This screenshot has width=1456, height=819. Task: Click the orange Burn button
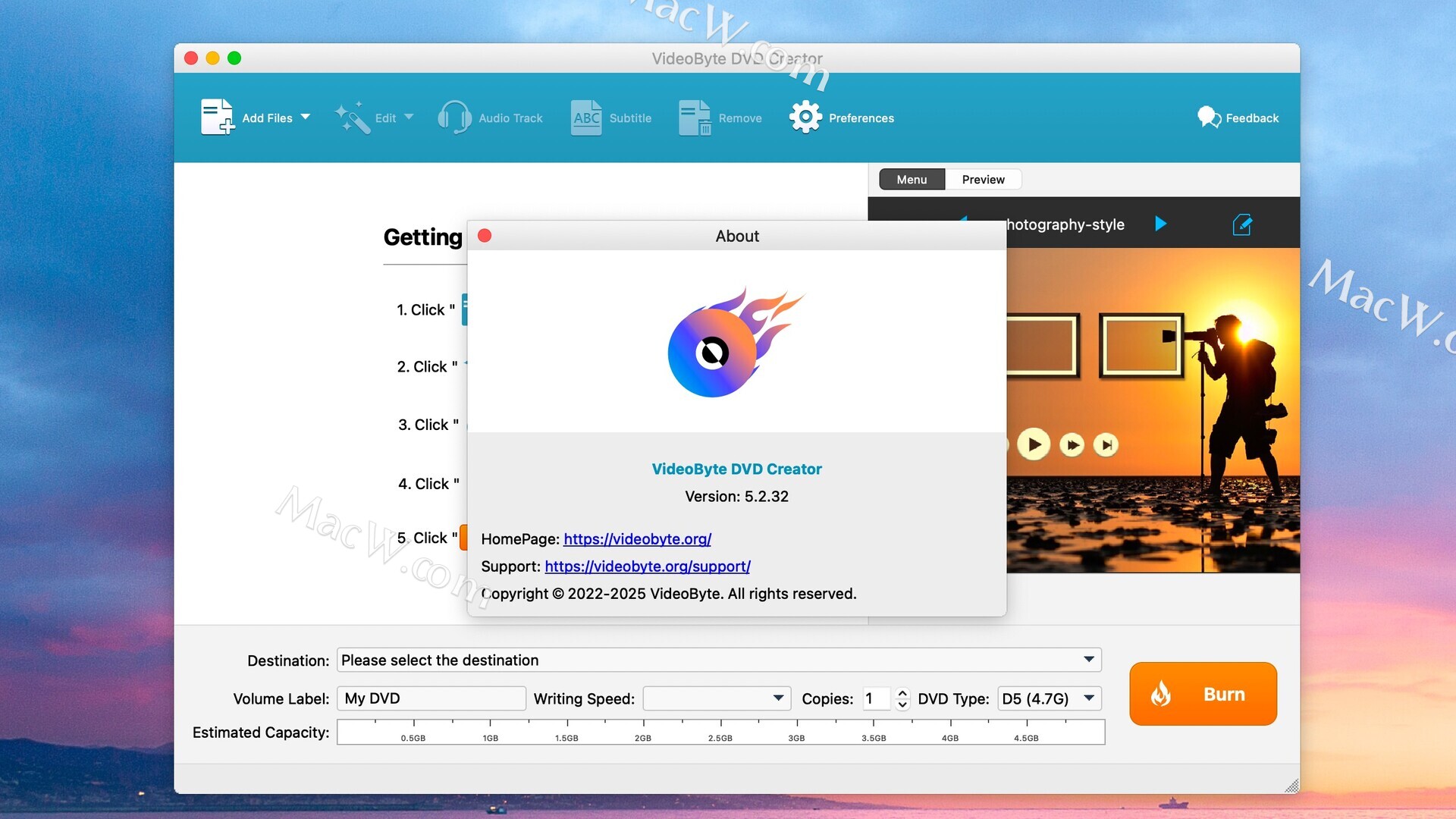pyautogui.click(x=1203, y=694)
